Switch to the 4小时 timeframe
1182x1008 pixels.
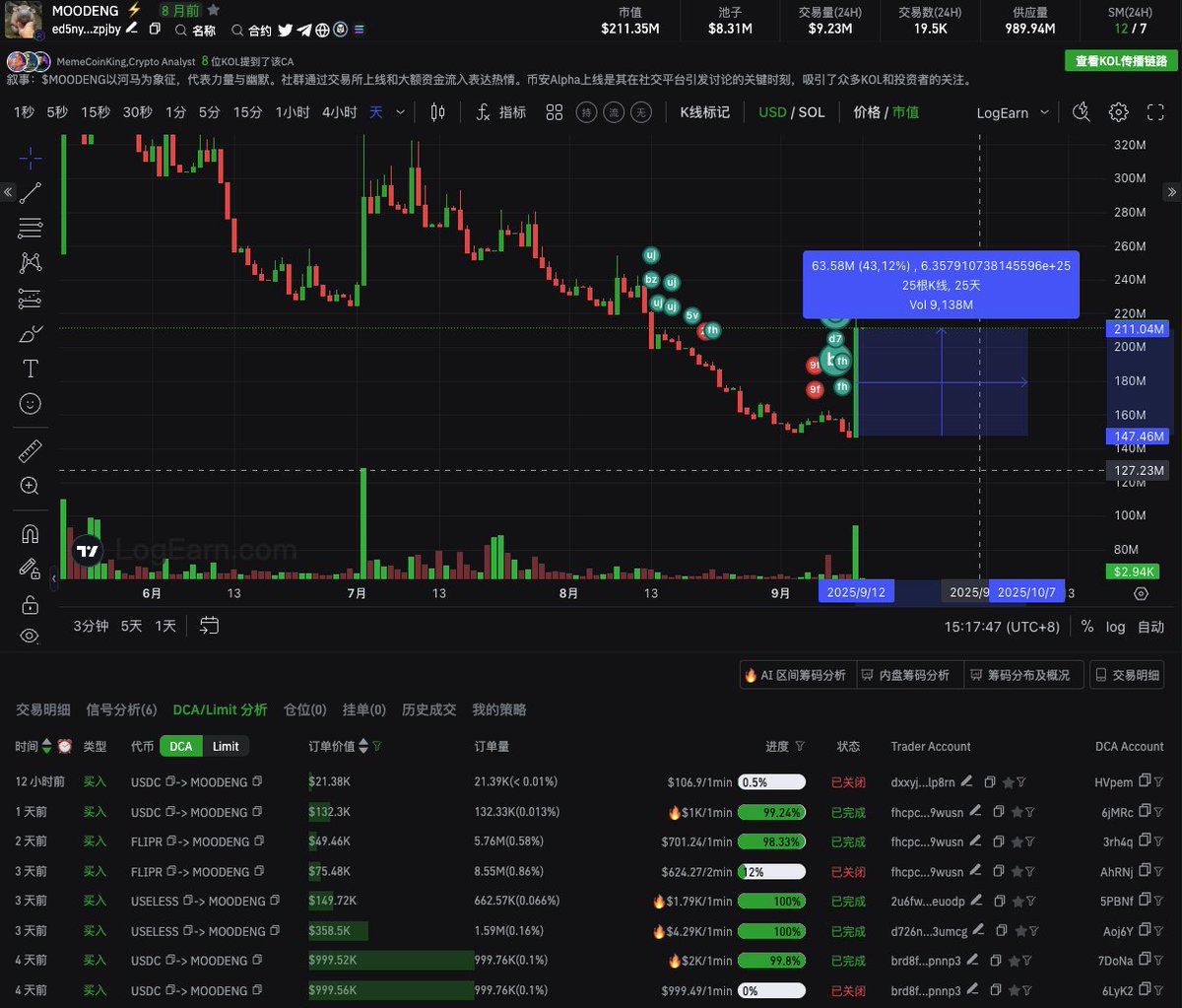(340, 112)
